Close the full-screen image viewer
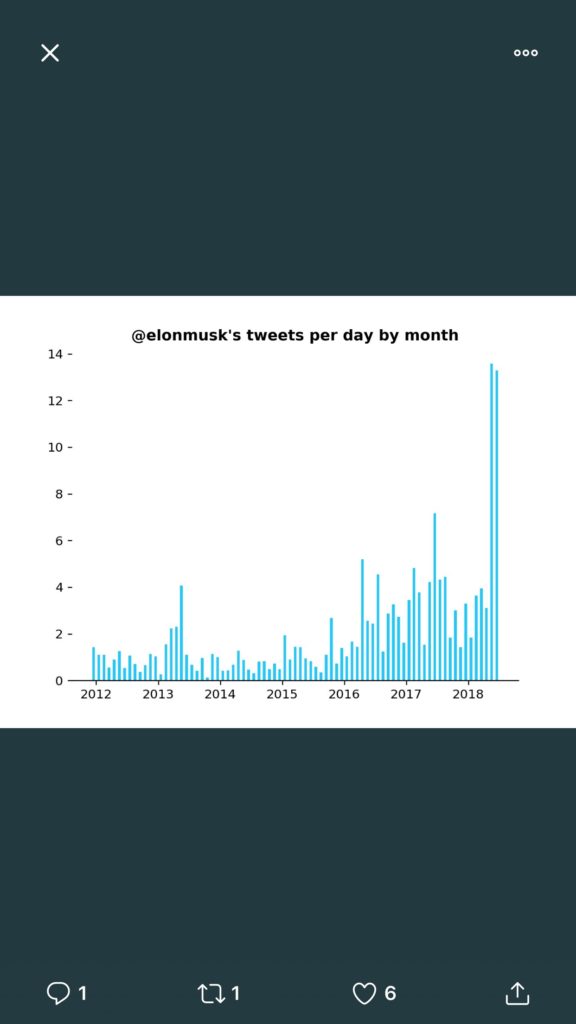The image size is (576, 1024). pyautogui.click(x=50, y=53)
